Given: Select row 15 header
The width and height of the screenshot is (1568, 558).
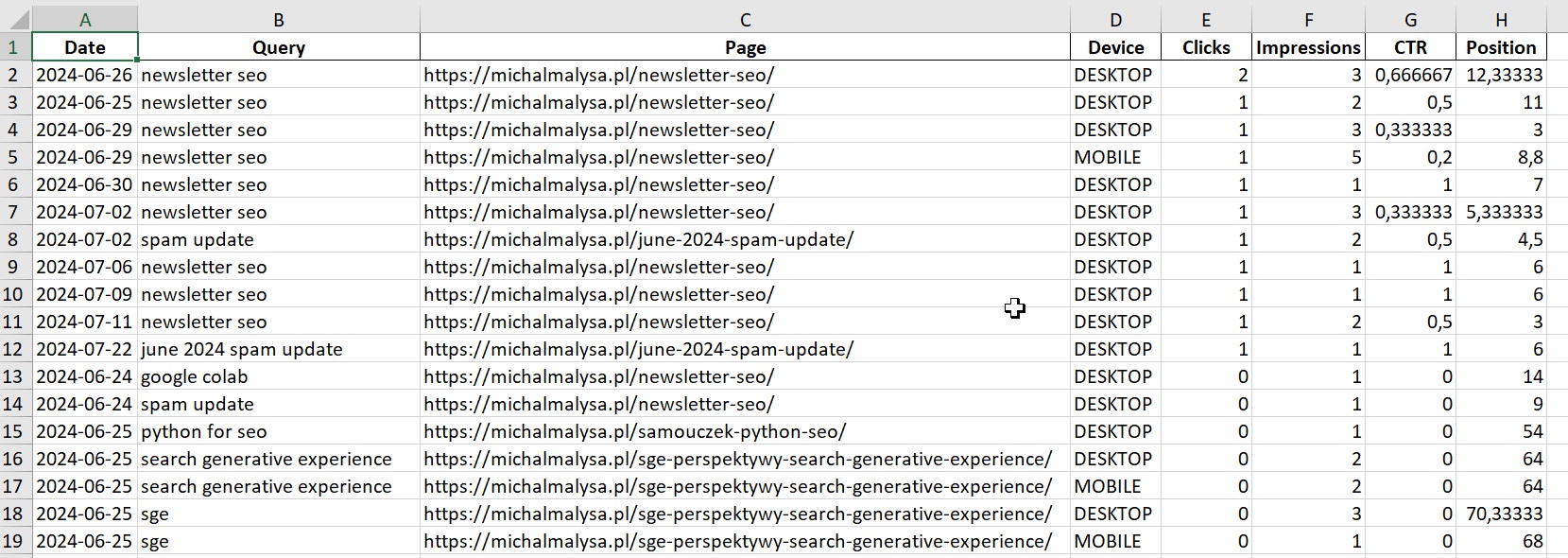Looking at the screenshot, I should 14,431.
